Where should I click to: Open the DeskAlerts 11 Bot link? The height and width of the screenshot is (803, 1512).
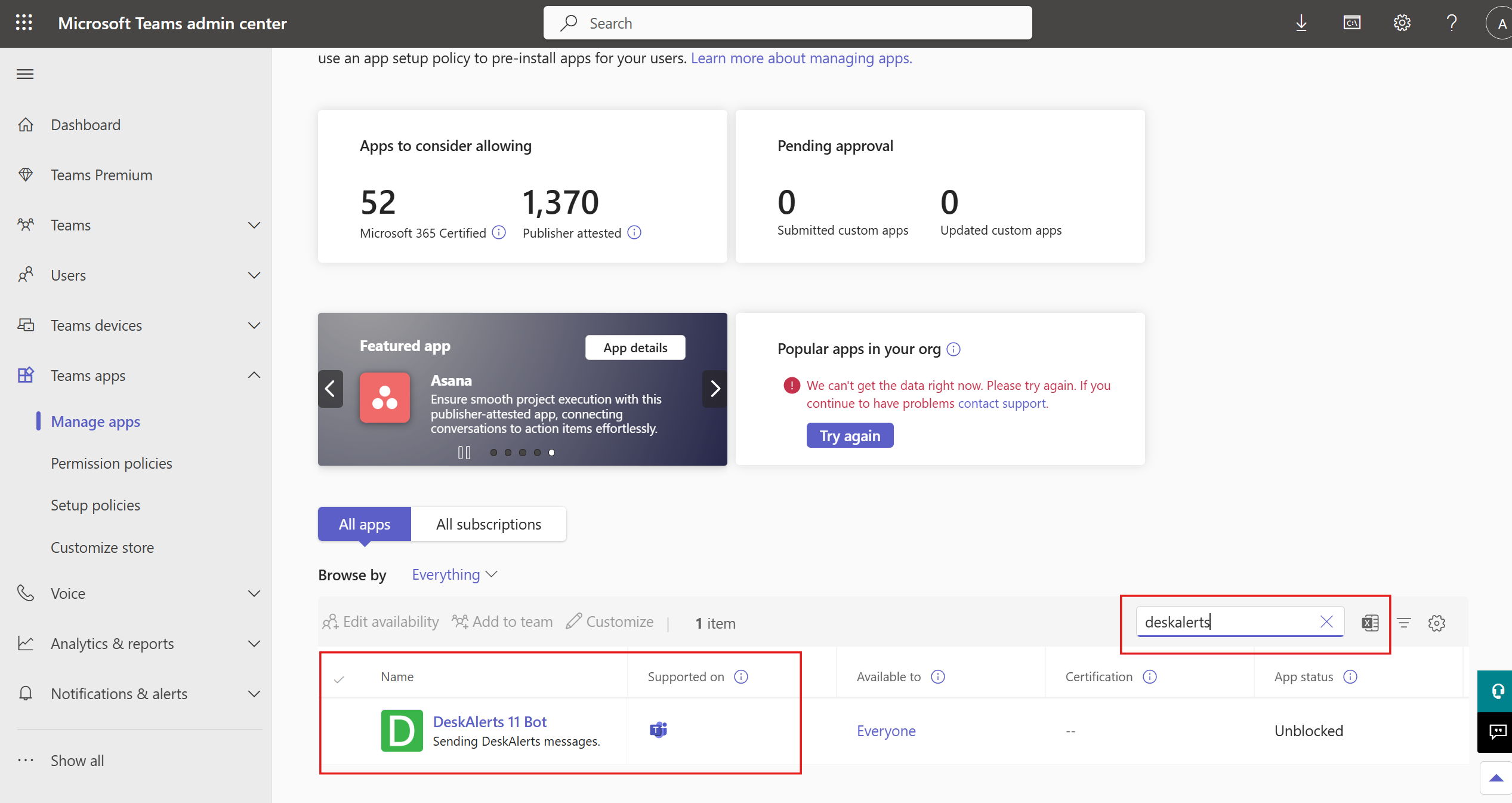pos(489,722)
